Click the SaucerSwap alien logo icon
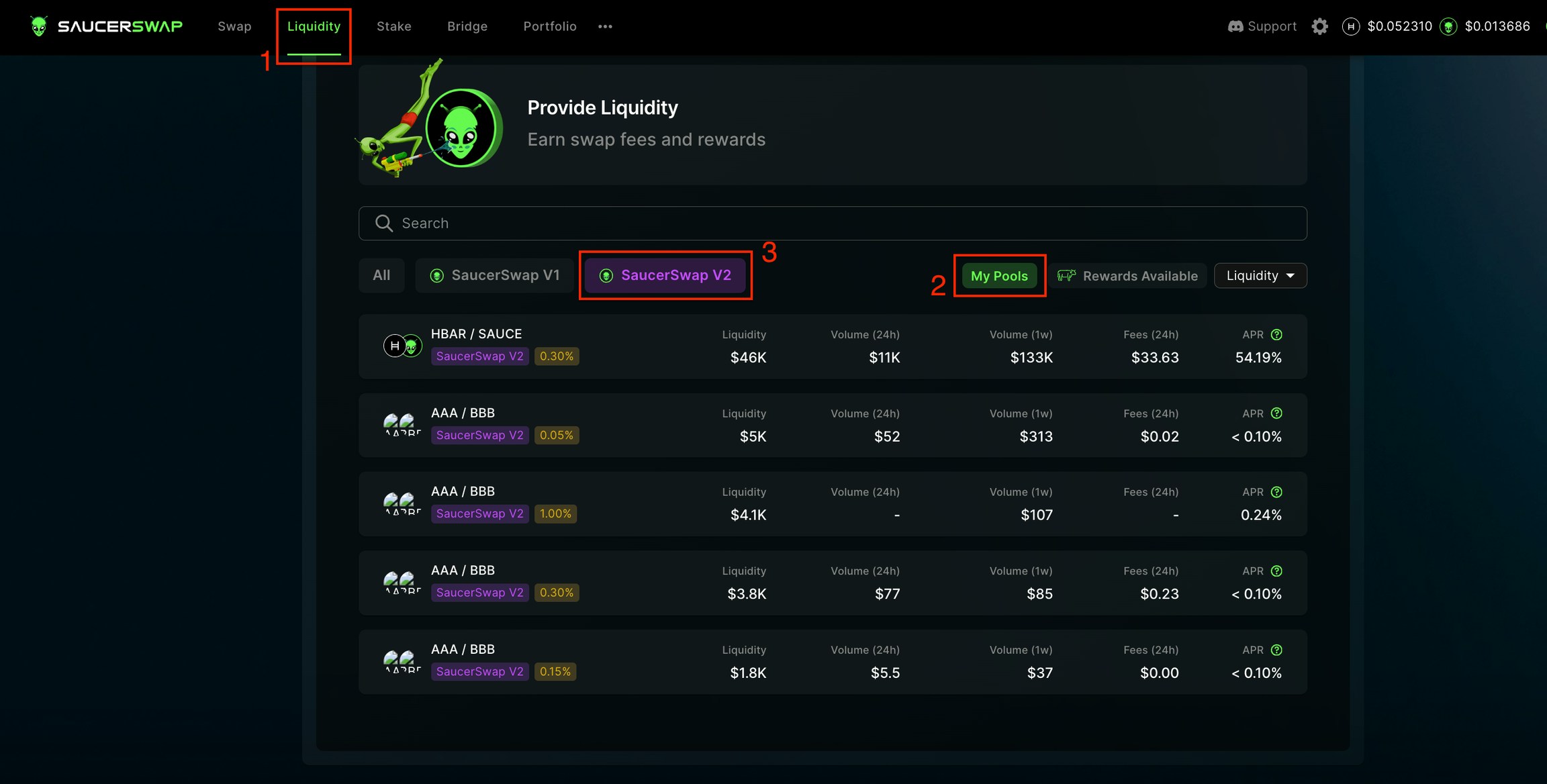Viewport: 1547px width, 784px height. tap(39, 26)
